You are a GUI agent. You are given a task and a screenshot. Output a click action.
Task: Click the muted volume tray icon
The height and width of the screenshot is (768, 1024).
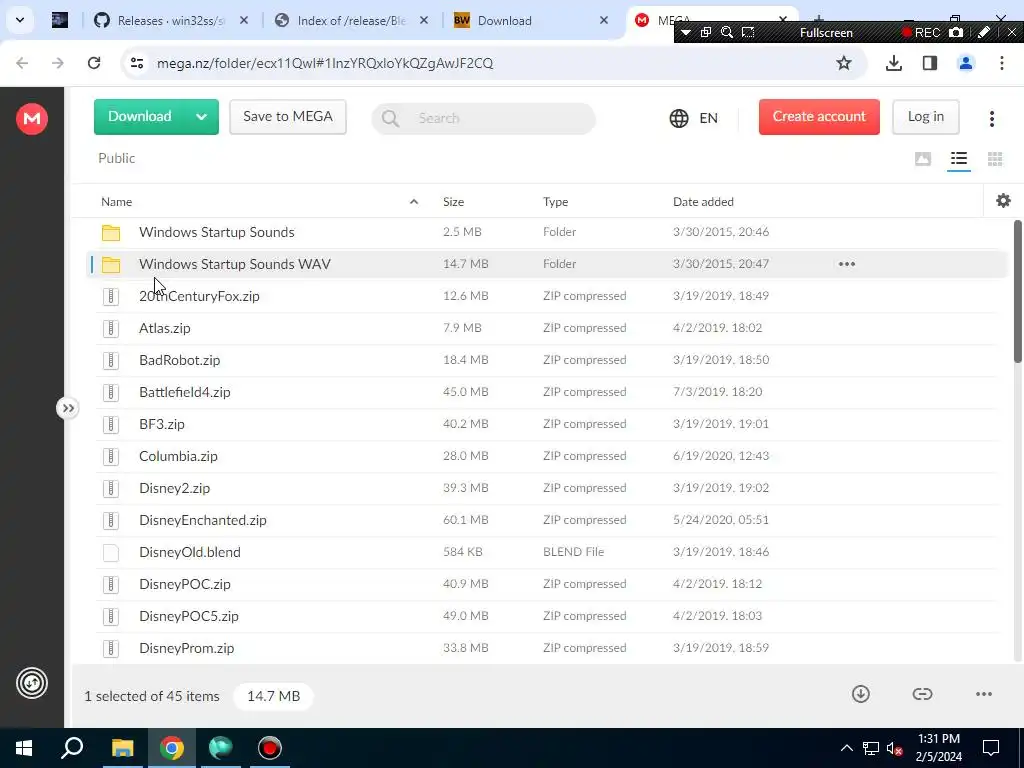click(895, 748)
